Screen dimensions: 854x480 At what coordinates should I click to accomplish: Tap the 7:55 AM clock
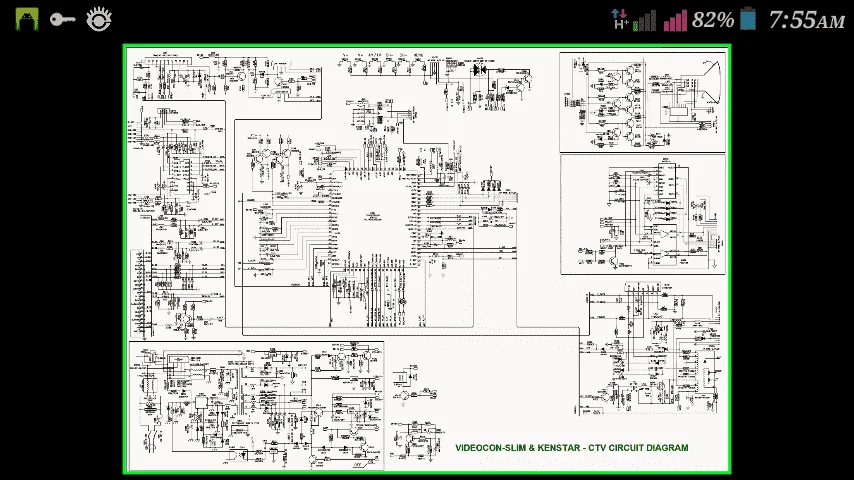pos(807,20)
